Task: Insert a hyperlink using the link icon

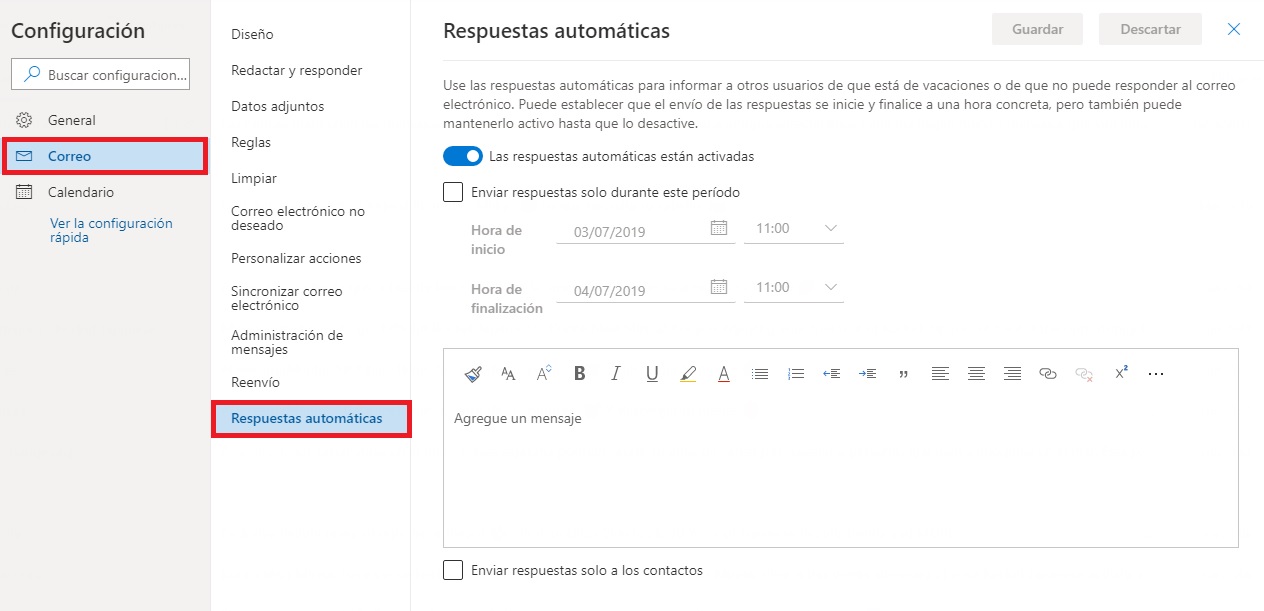Action: [1048, 373]
